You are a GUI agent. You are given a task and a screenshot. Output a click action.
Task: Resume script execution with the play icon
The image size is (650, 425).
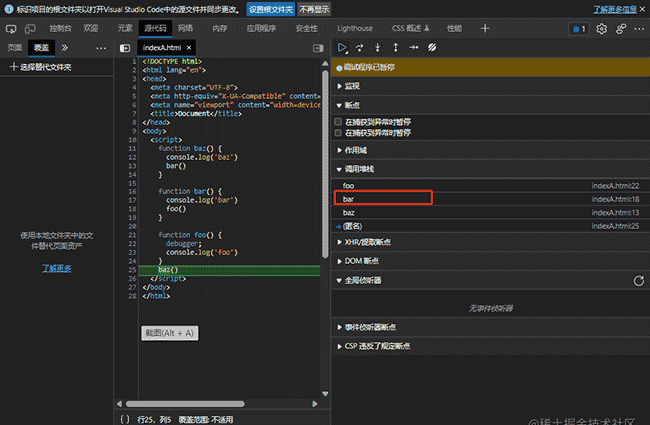(x=342, y=48)
